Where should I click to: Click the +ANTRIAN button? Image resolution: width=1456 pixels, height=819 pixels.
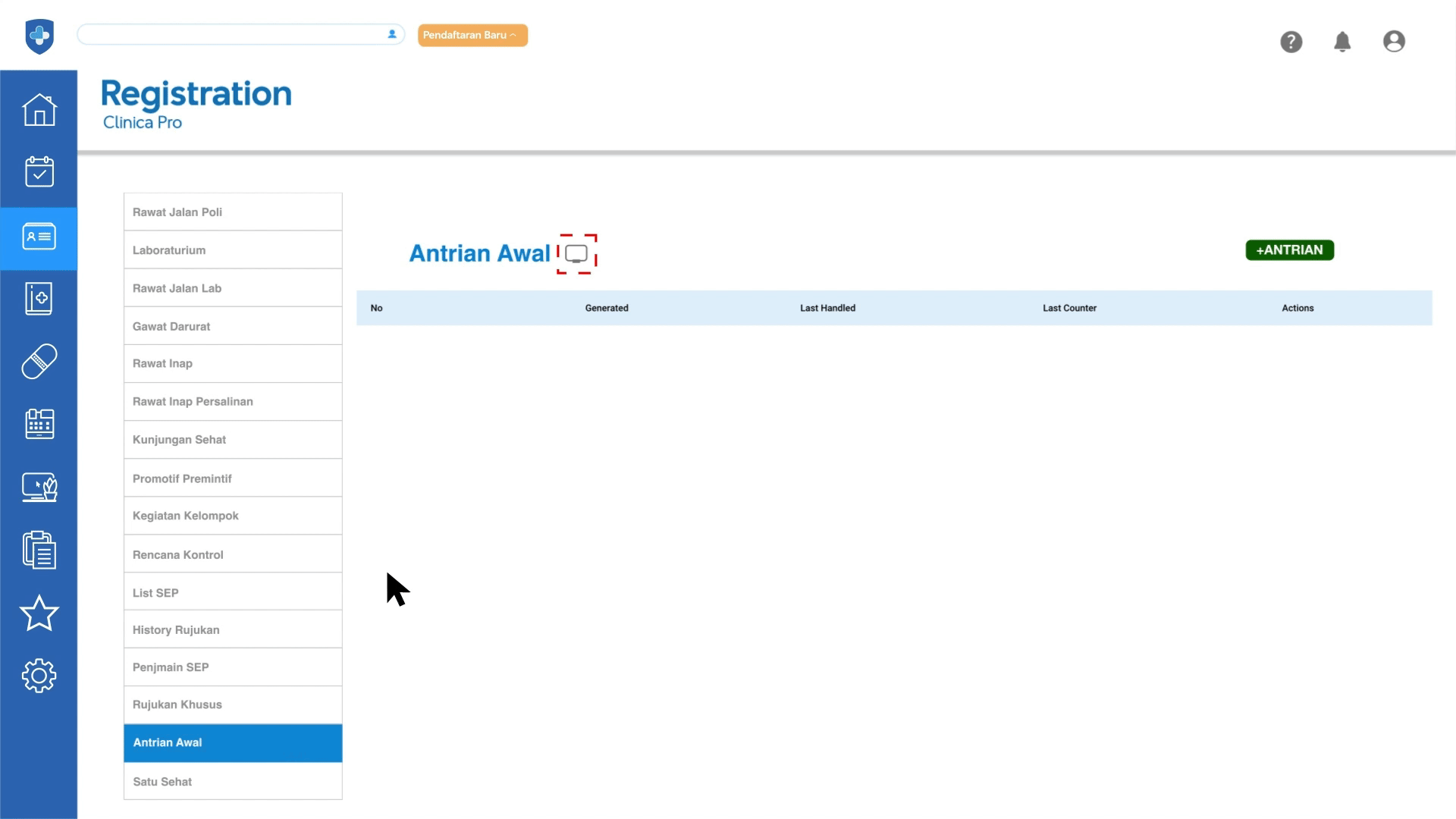[1289, 250]
